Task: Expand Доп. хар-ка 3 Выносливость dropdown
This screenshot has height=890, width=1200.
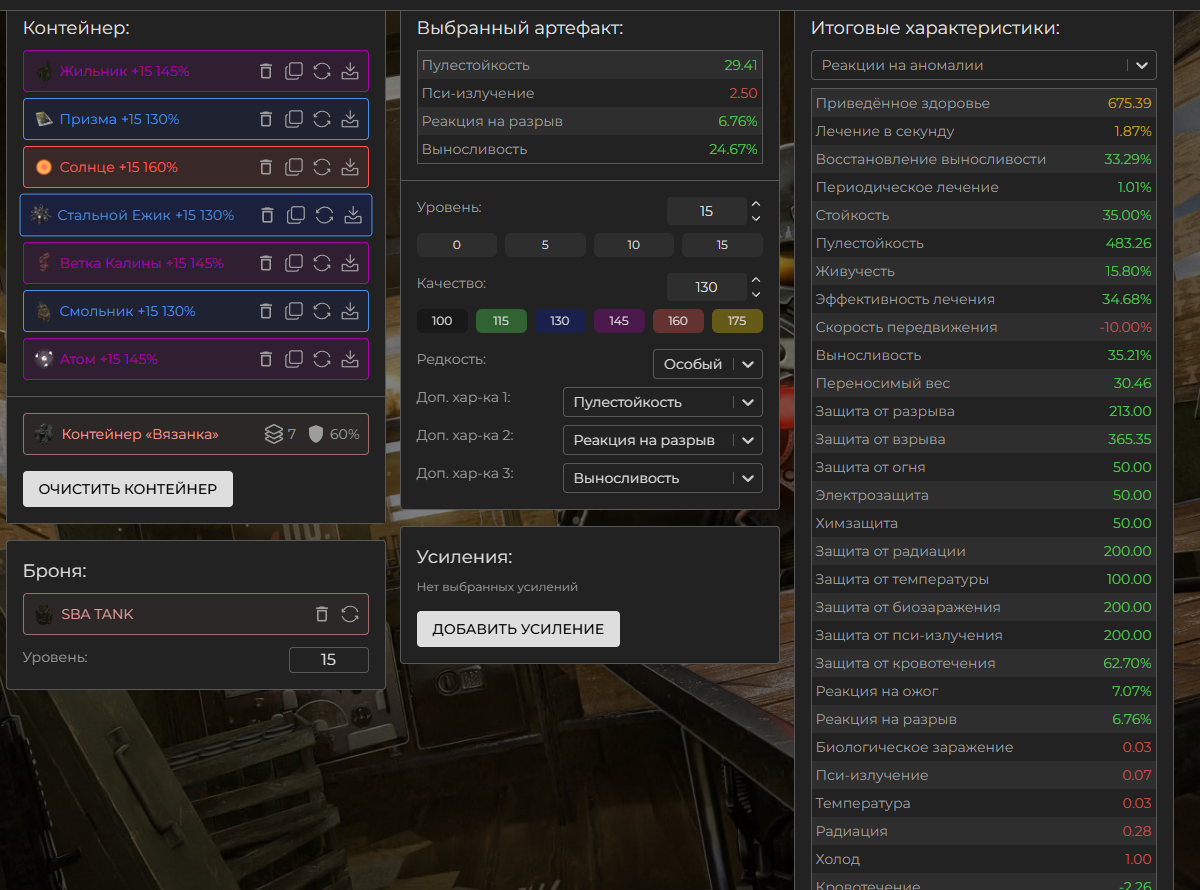Action: coord(663,478)
